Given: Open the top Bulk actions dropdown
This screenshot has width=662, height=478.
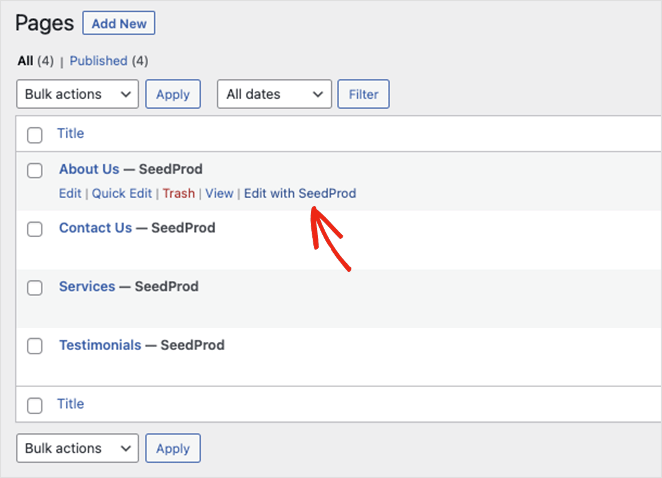Looking at the screenshot, I should [x=77, y=94].
